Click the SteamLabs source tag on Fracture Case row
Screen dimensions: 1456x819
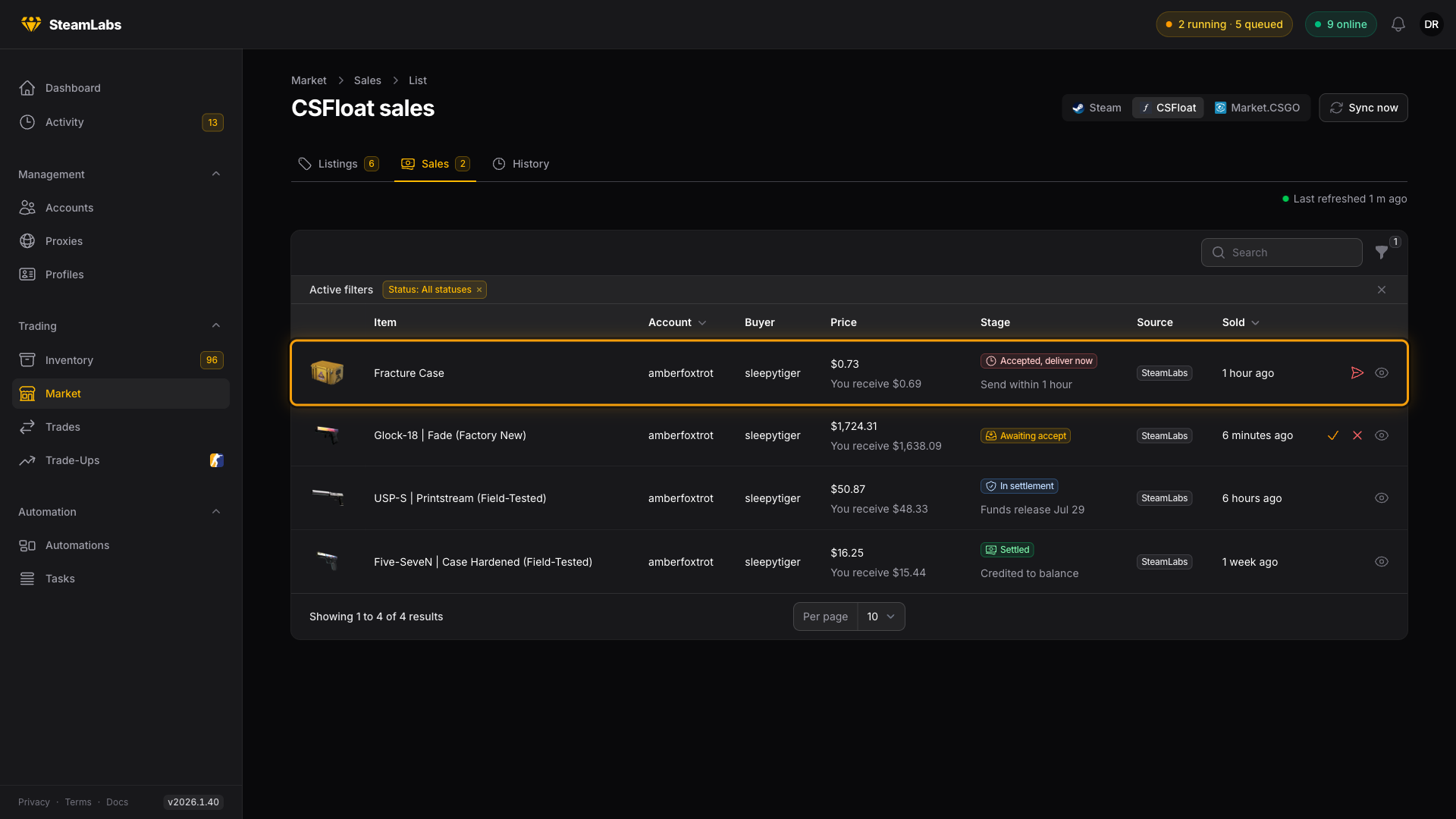(x=1164, y=373)
